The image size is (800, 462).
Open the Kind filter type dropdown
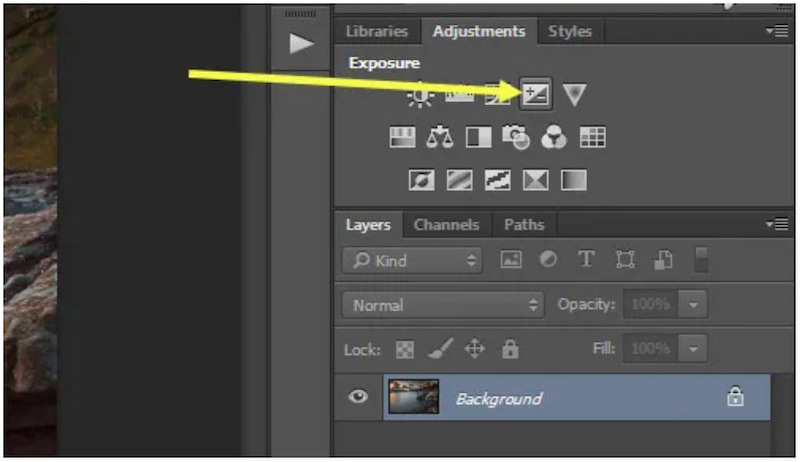(x=413, y=261)
